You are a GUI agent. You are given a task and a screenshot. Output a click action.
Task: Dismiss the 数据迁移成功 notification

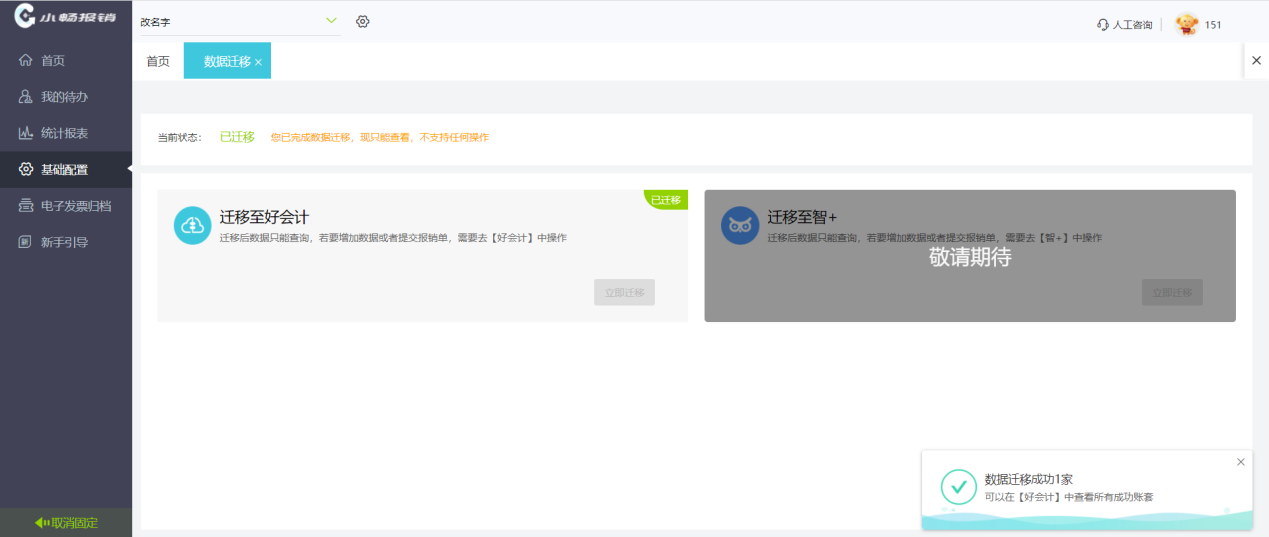1241,462
